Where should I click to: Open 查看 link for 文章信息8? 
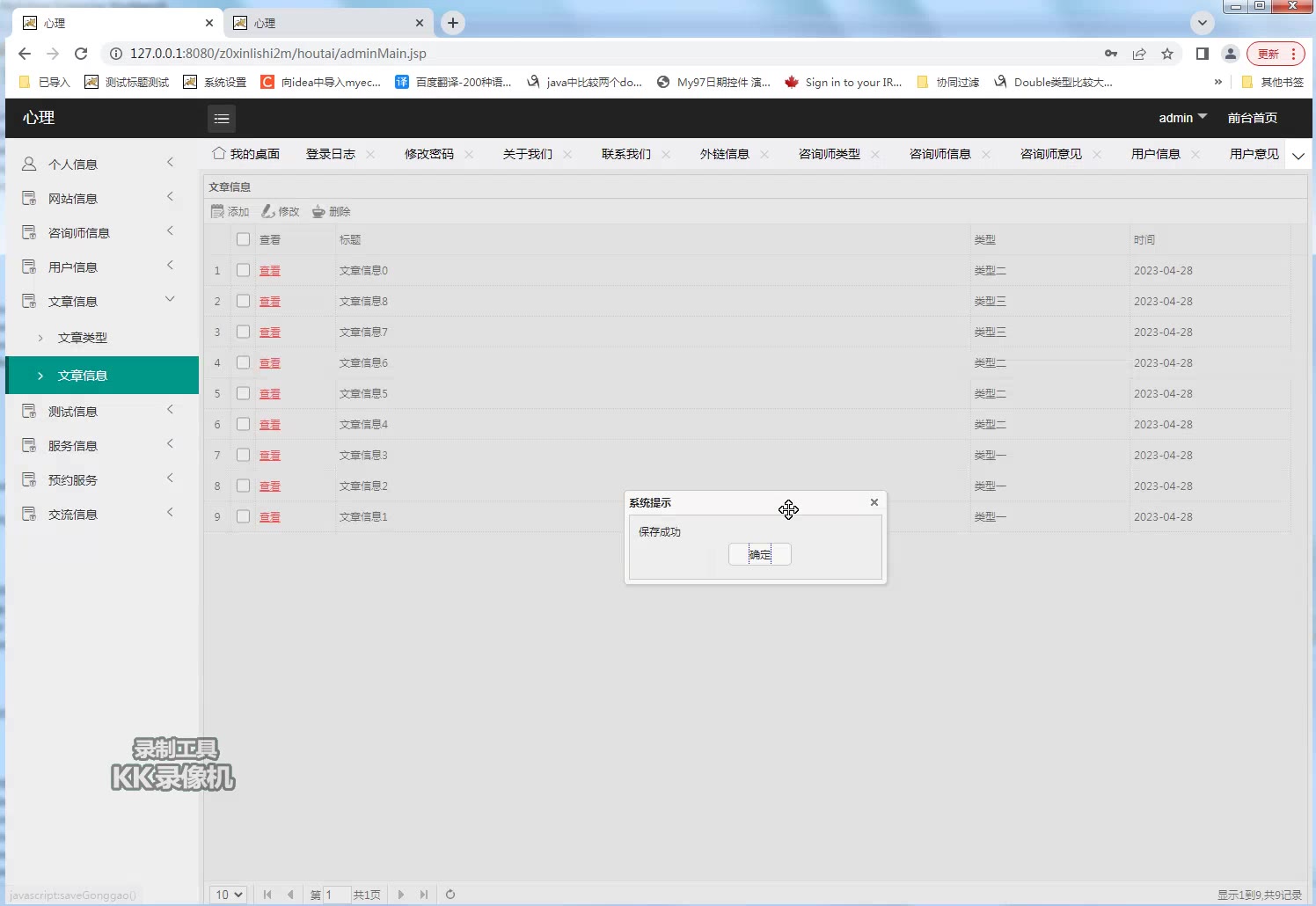(x=269, y=302)
